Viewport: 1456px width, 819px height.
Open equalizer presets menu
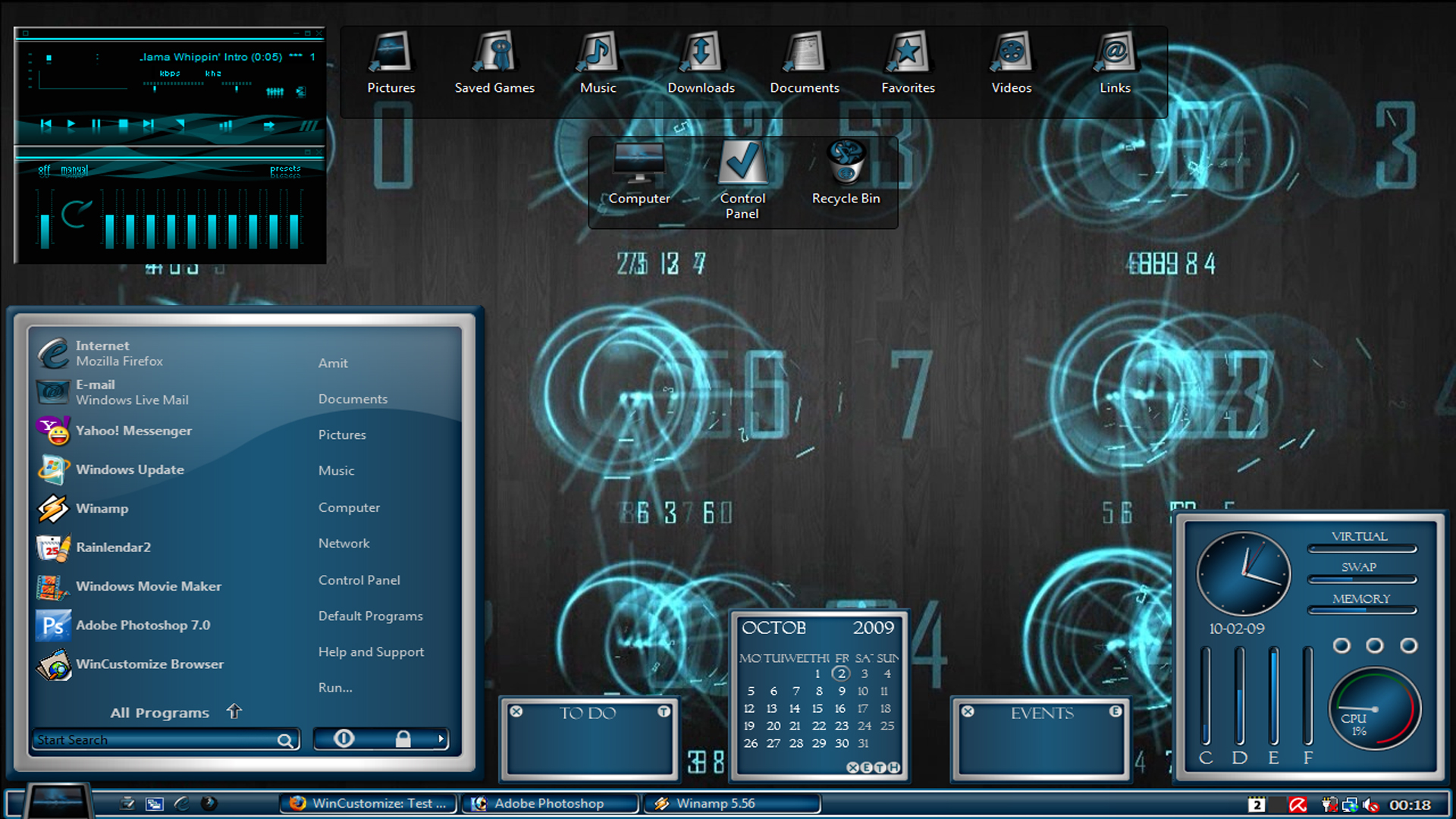[285, 171]
